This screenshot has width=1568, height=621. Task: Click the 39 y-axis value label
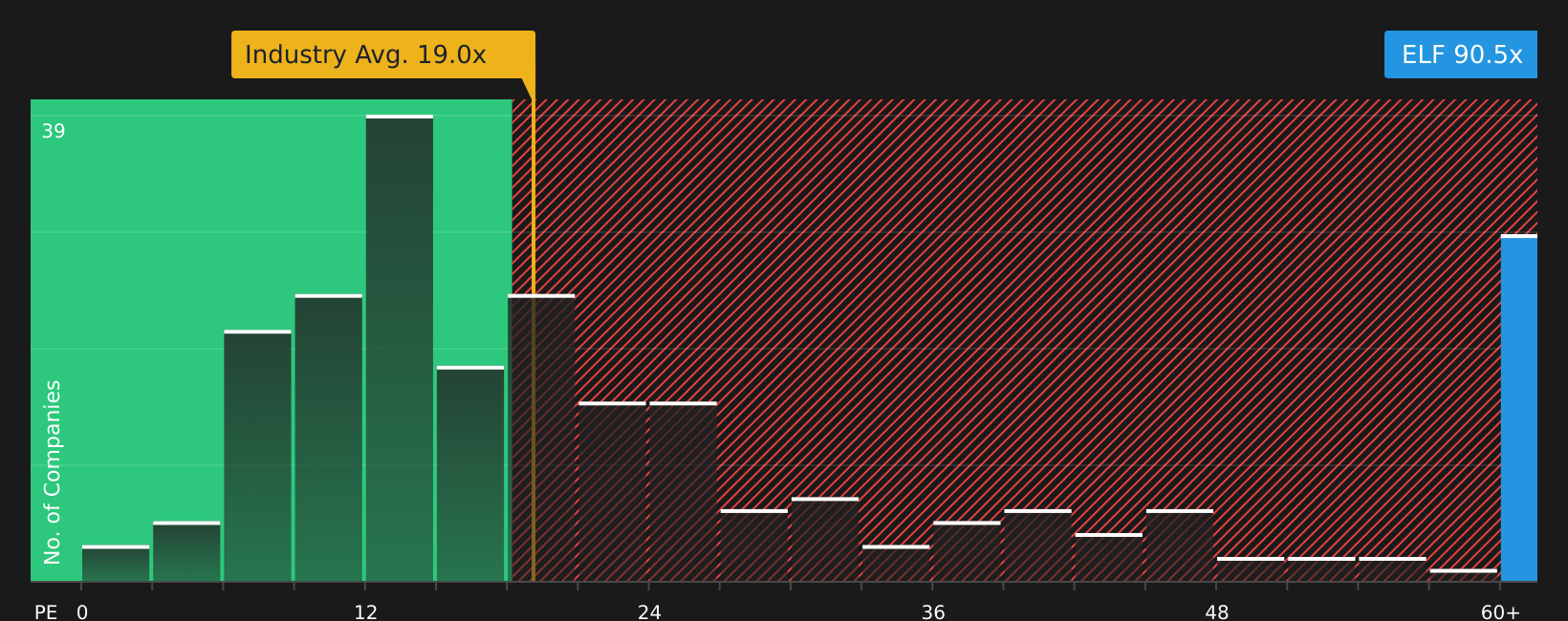click(54, 132)
